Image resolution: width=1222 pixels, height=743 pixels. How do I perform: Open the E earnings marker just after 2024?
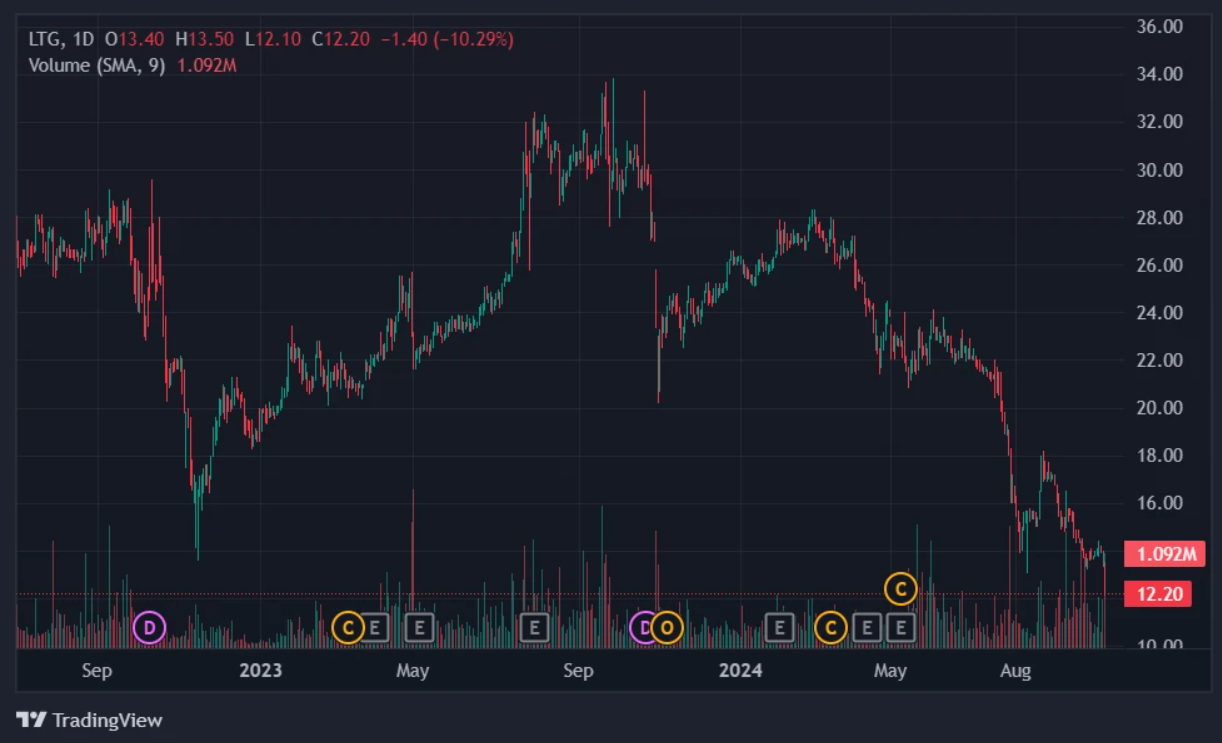(x=779, y=628)
